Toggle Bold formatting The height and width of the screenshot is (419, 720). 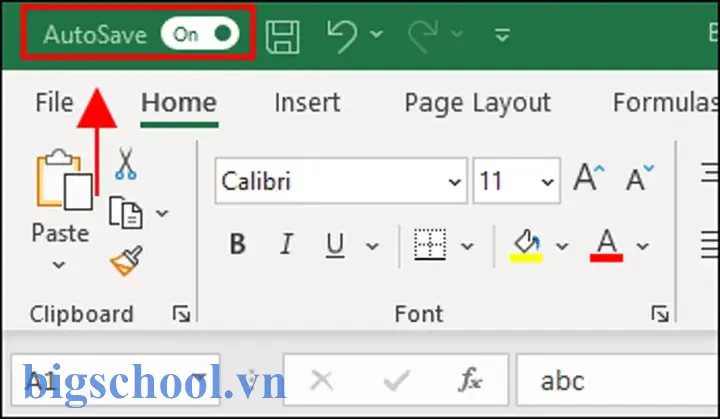click(x=238, y=244)
